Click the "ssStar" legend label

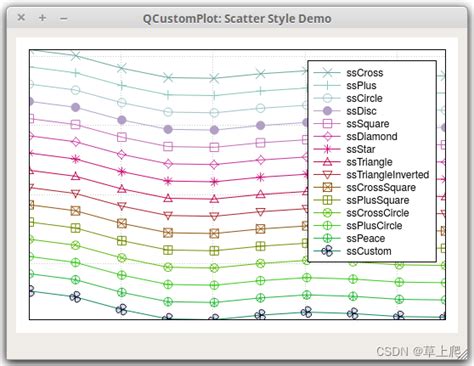[361, 149]
